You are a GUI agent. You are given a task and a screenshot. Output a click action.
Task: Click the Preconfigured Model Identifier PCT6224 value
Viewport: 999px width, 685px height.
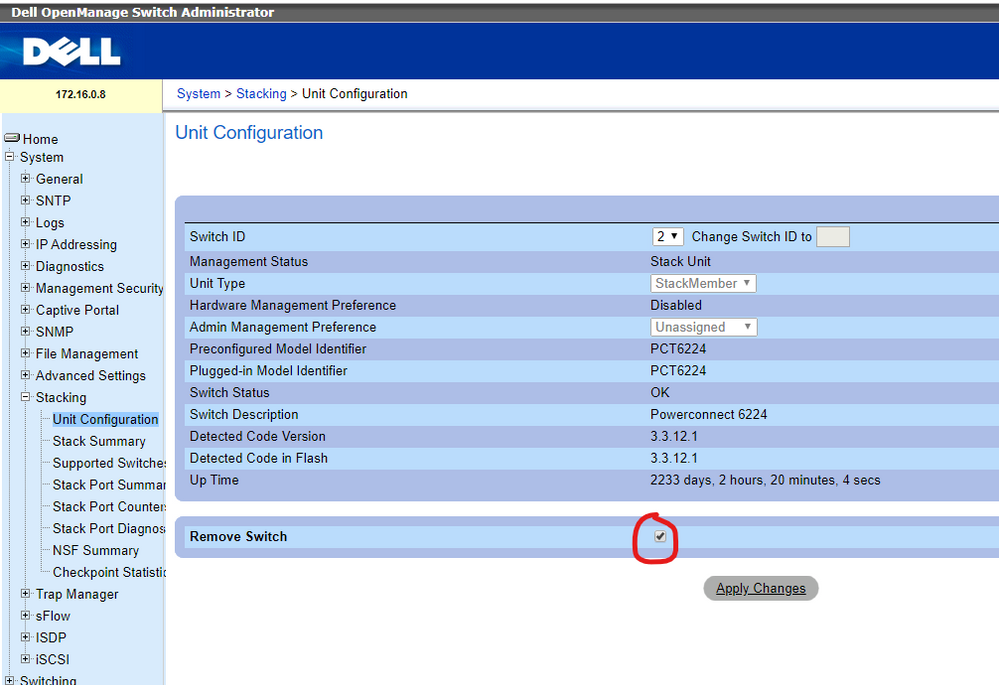678,349
